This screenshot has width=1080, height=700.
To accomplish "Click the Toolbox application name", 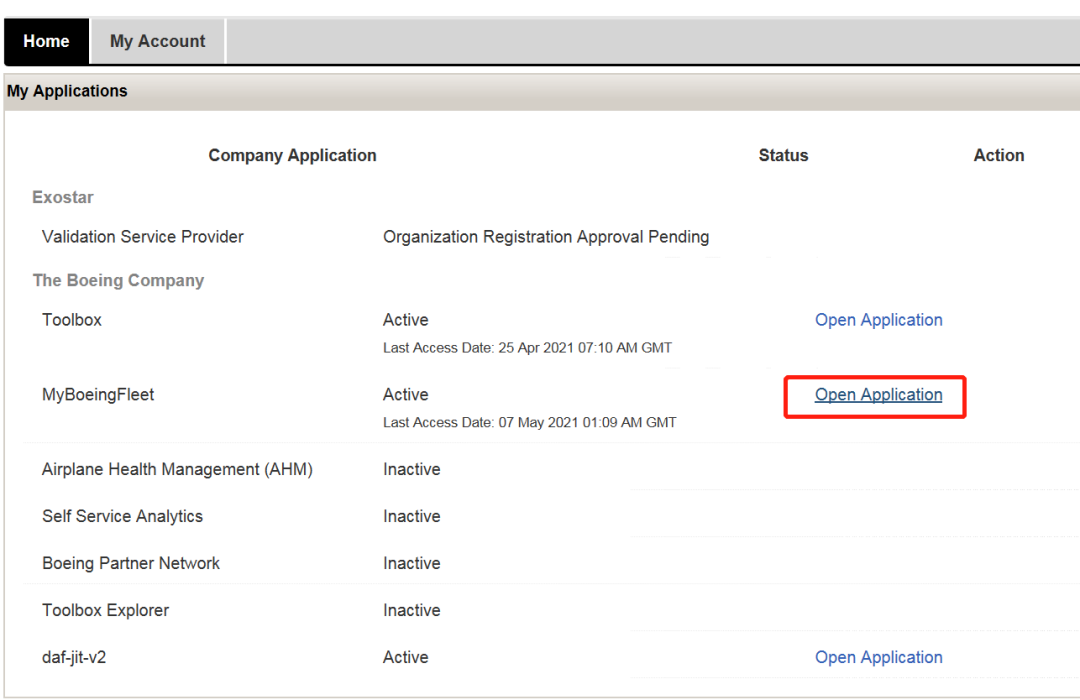I will tap(72, 320).
